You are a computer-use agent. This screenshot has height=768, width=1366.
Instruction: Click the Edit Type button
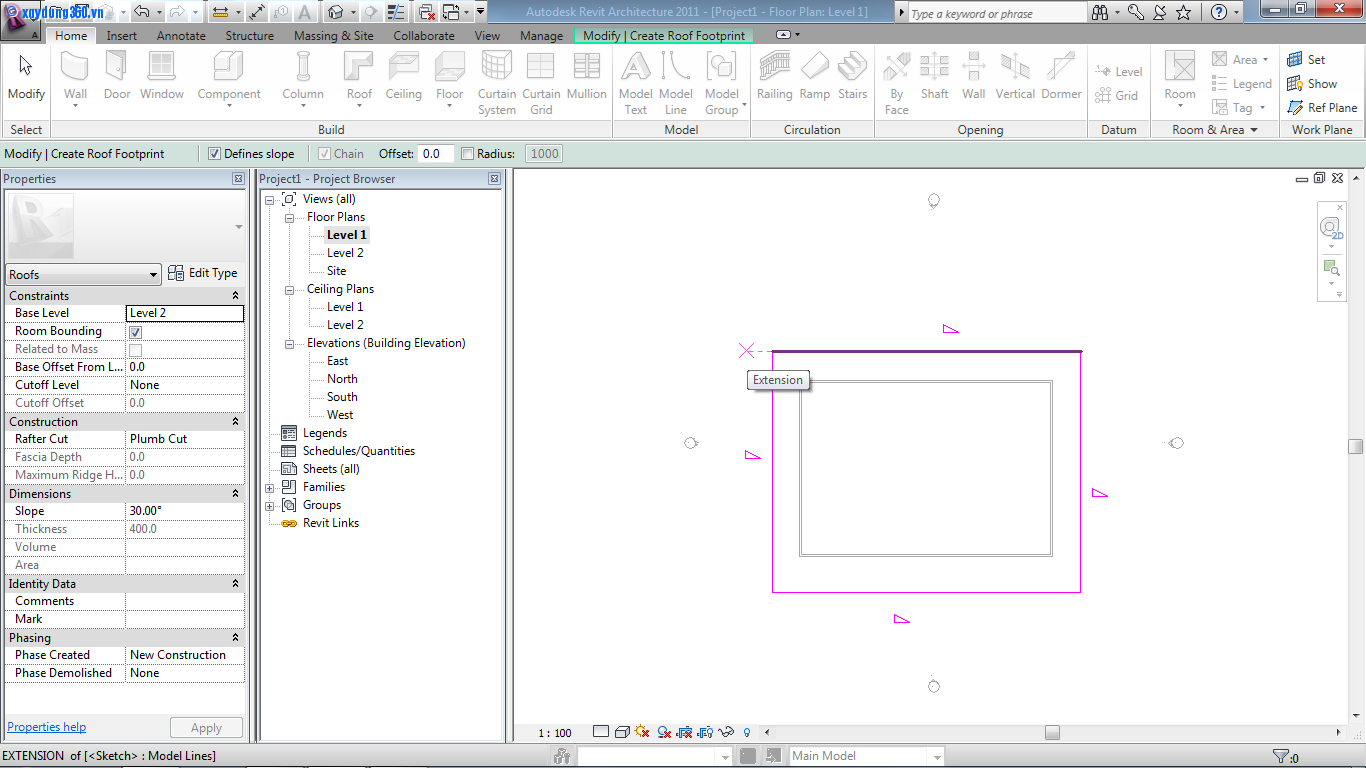click(203, 273)
